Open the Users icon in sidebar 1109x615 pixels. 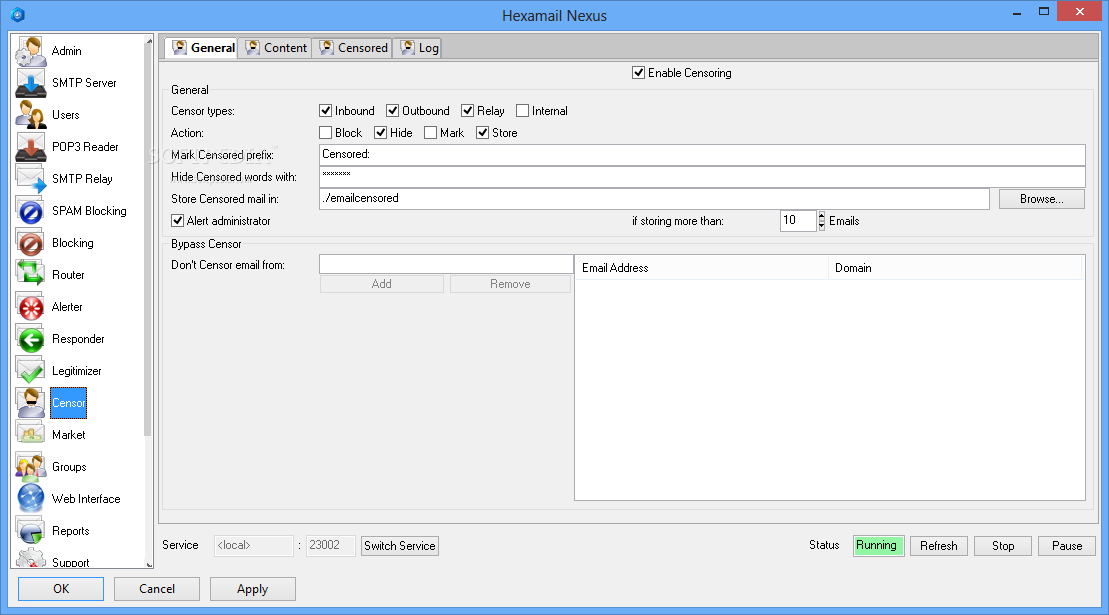31,115
